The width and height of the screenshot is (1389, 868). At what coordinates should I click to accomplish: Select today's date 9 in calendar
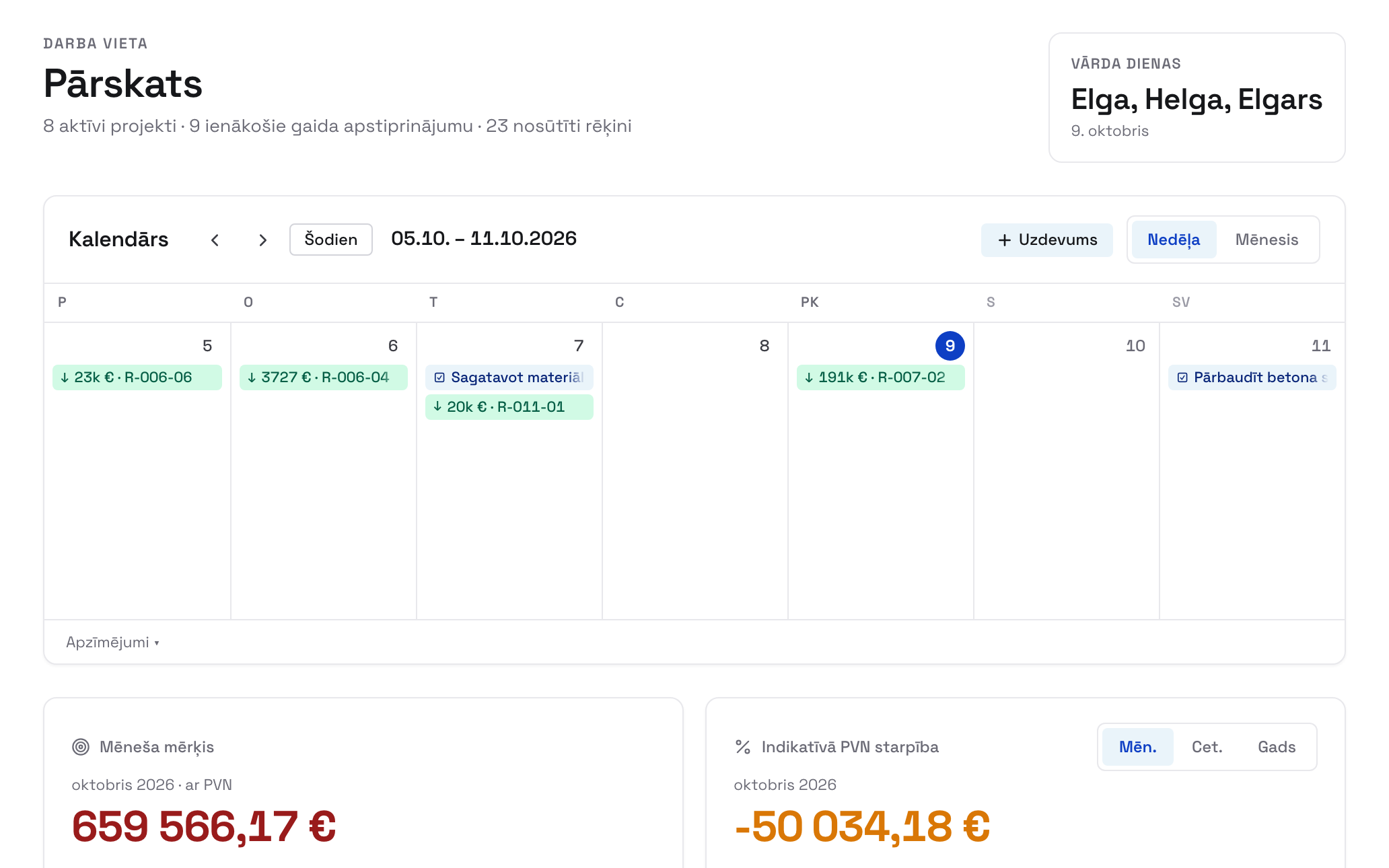pyautogui.click(x=950, y=346)
